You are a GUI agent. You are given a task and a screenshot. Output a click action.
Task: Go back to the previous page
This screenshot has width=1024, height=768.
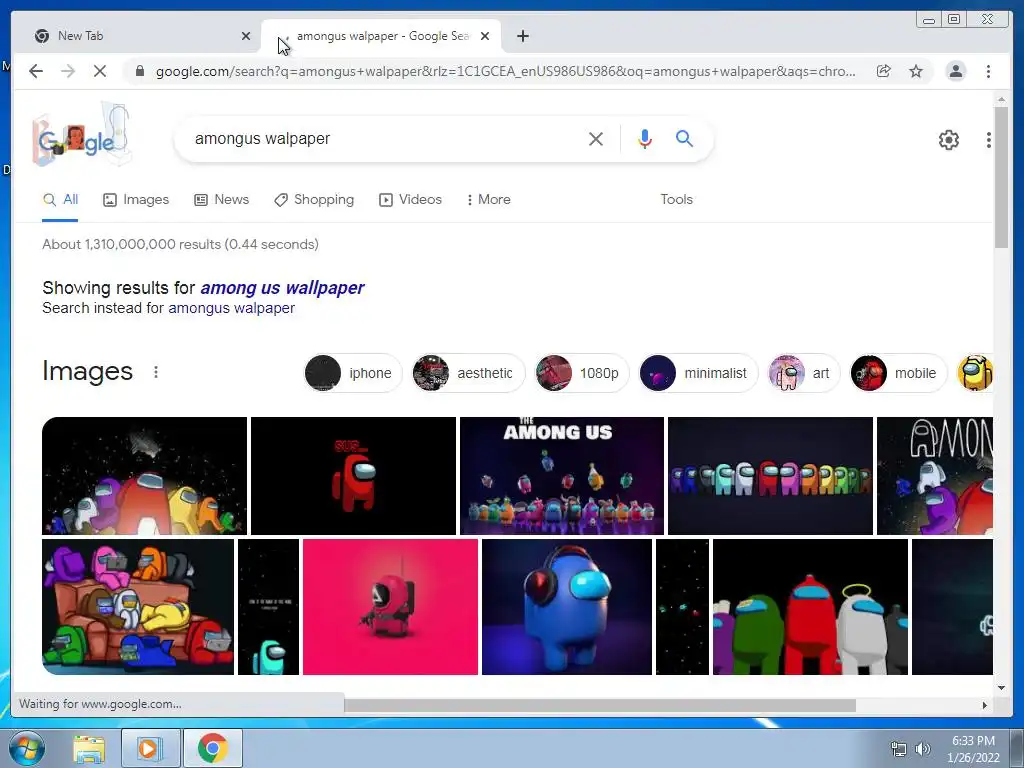(x=36, y=71)
